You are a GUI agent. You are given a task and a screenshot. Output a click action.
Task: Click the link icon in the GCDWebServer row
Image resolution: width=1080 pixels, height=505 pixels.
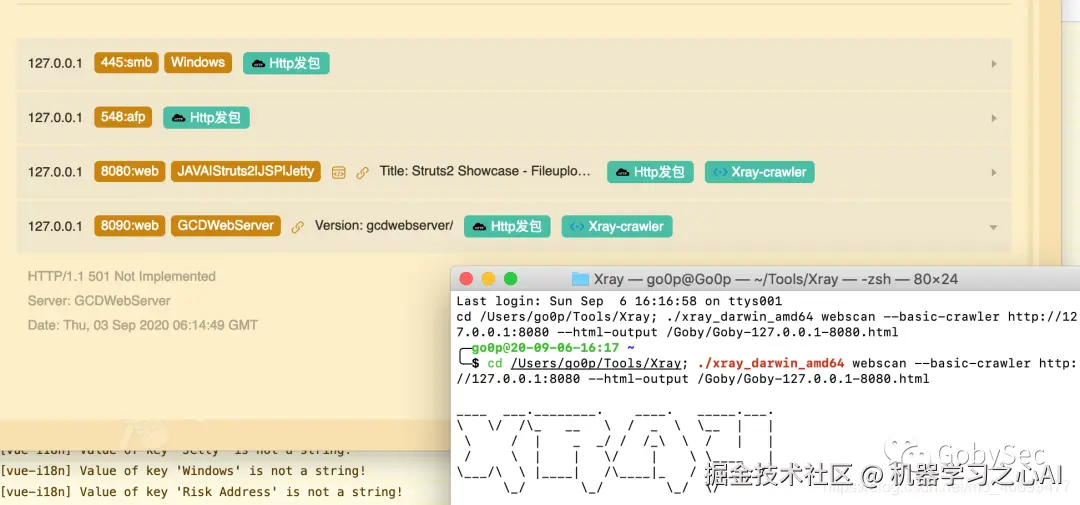[298, 227]
